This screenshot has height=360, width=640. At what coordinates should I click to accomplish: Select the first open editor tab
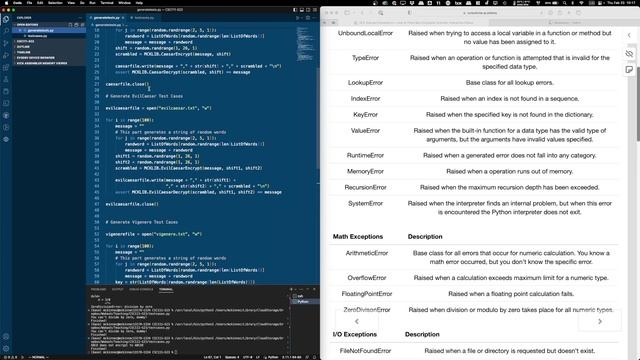(x=107, y=18)
